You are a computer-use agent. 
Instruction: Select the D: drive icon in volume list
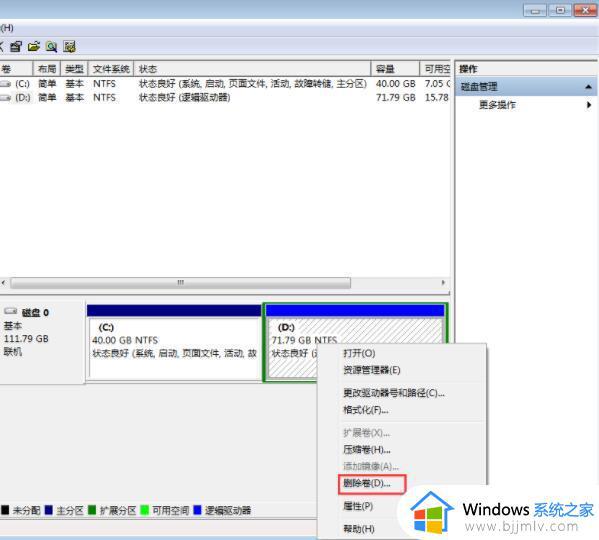pyautogui.click(x=5, y=98)
